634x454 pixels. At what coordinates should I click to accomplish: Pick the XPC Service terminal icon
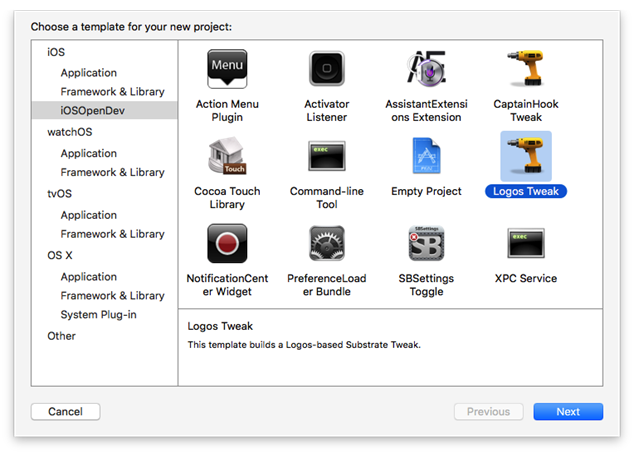click(x=526, y=243)
